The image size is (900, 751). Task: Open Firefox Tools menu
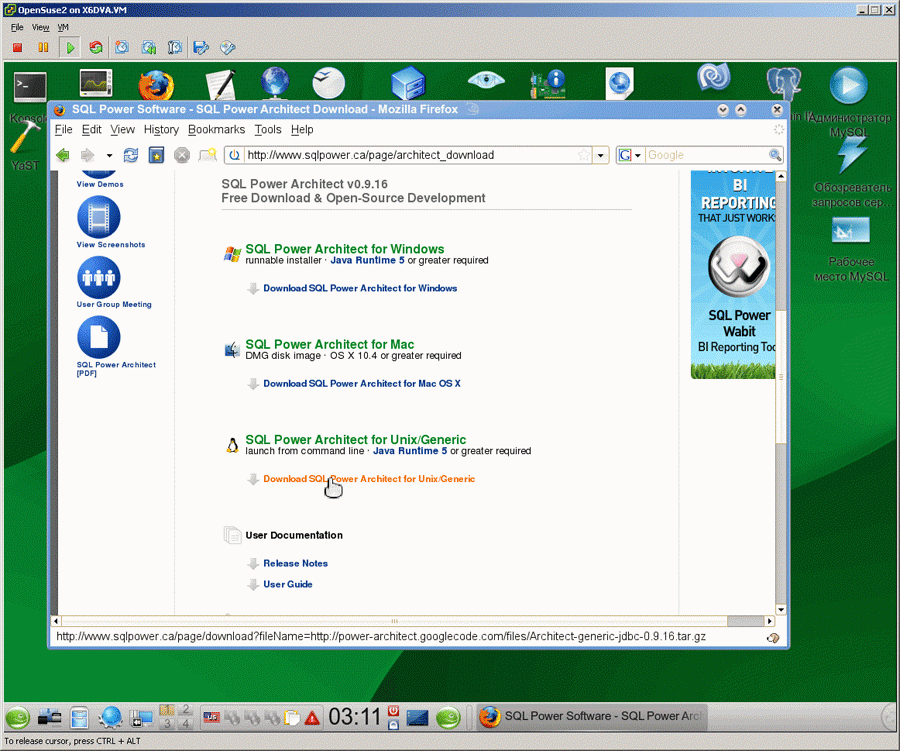(268, 130)
